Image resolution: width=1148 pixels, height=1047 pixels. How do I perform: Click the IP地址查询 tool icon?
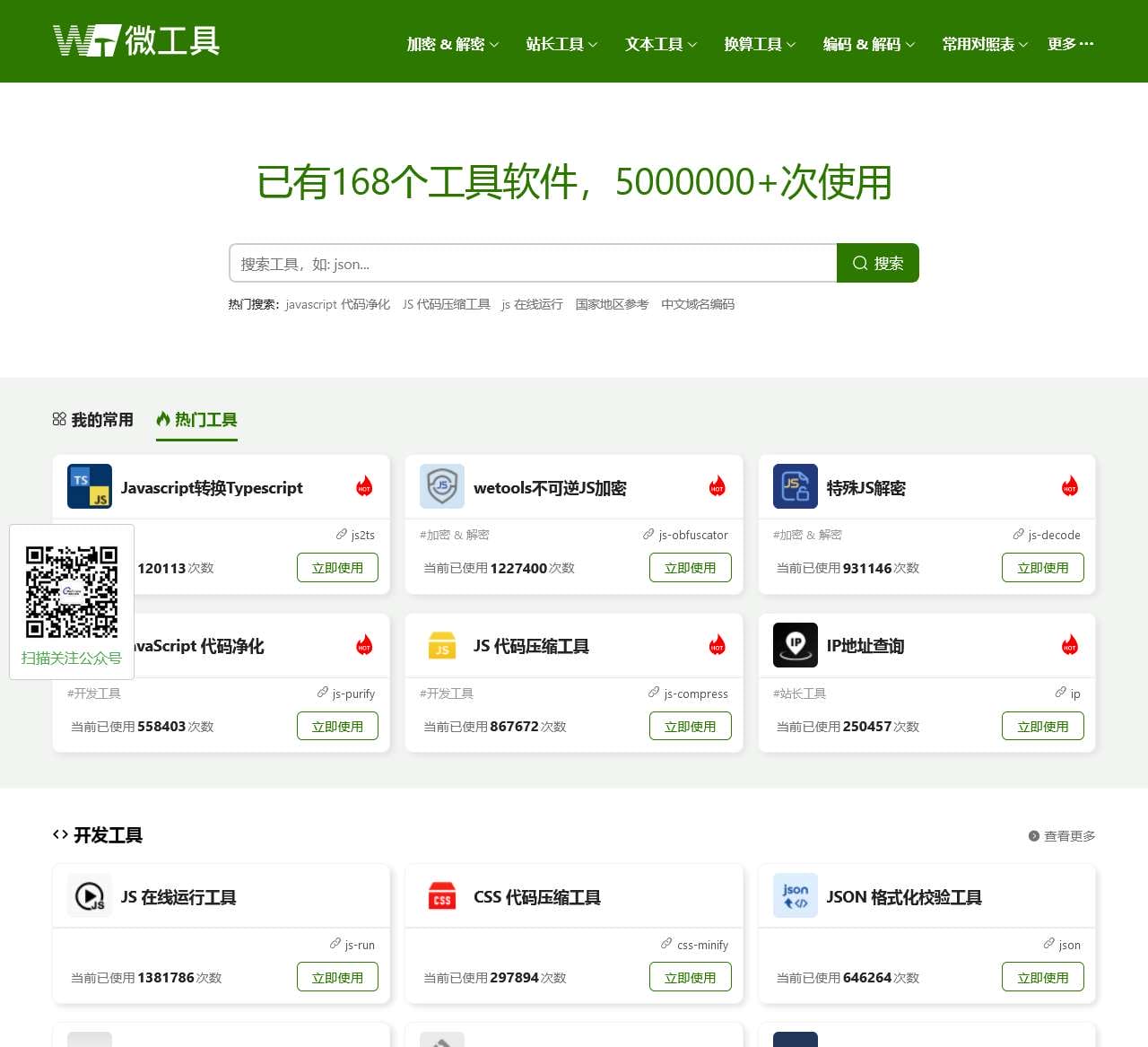tap(795, 644)
